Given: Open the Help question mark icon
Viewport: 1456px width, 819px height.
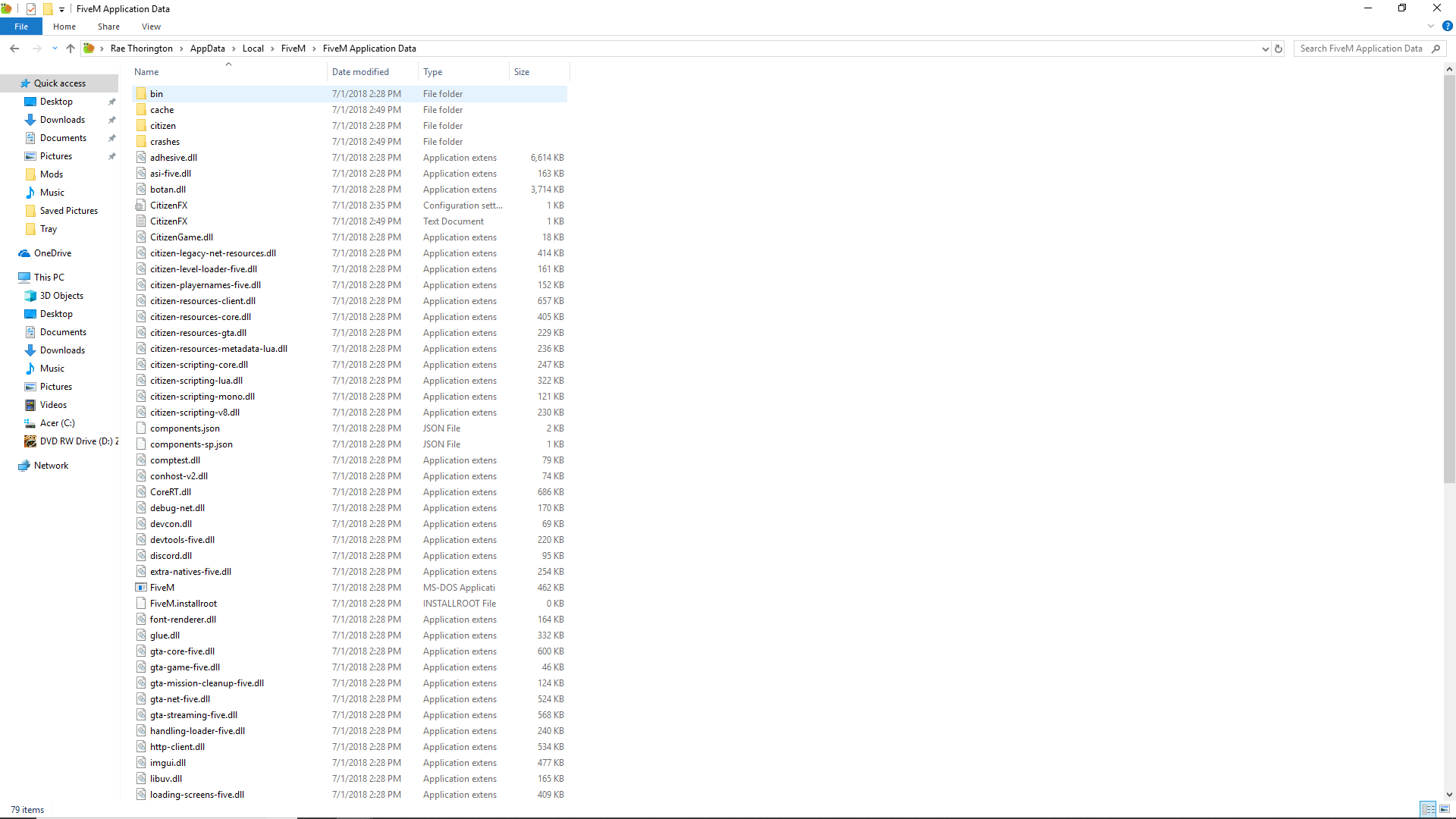Looking at the screenshot, I should coord(1447,26).
